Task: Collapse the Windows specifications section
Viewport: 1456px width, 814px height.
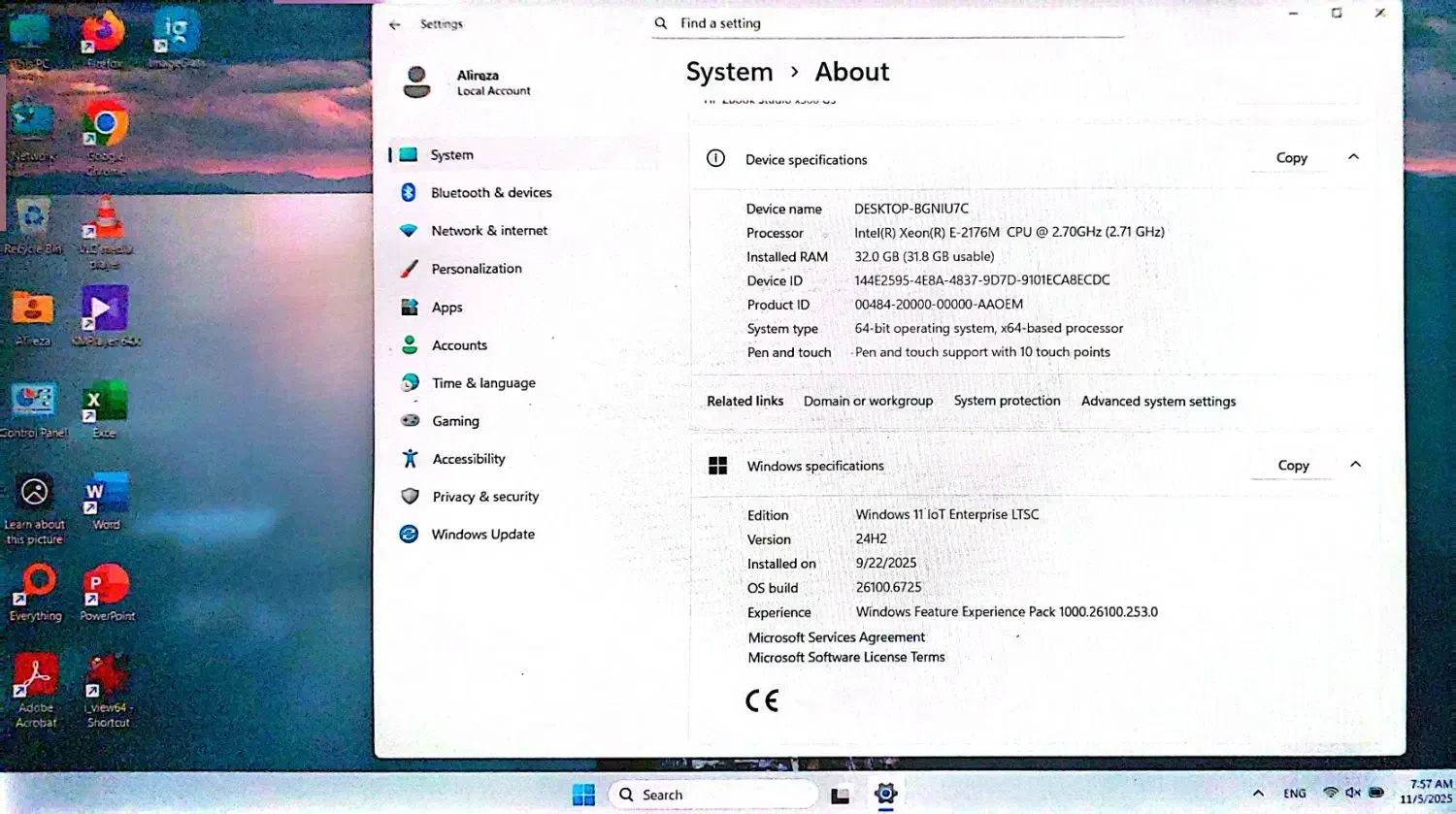Action: [x=1355, y=465]
